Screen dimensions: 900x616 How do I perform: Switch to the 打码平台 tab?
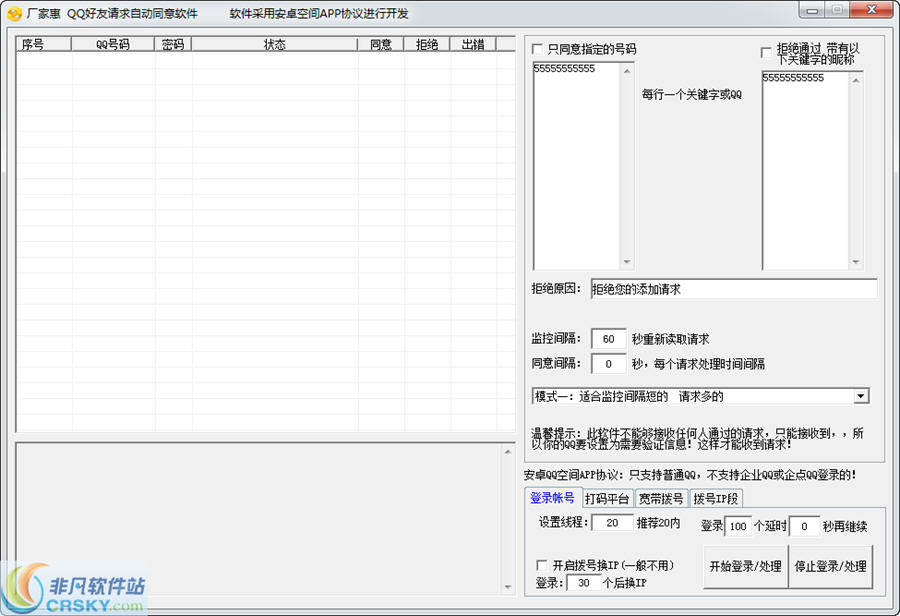click(x=607, y=499)
